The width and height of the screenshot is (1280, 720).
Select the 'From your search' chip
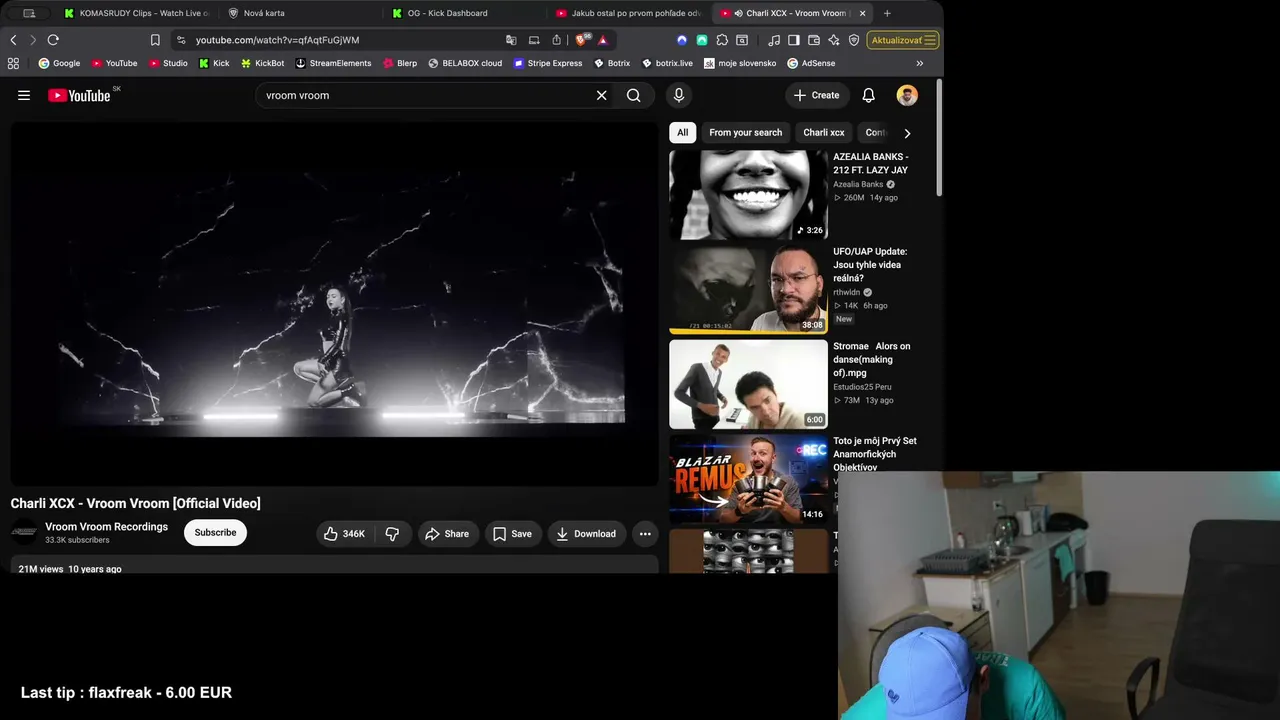(x=746, y=133)
